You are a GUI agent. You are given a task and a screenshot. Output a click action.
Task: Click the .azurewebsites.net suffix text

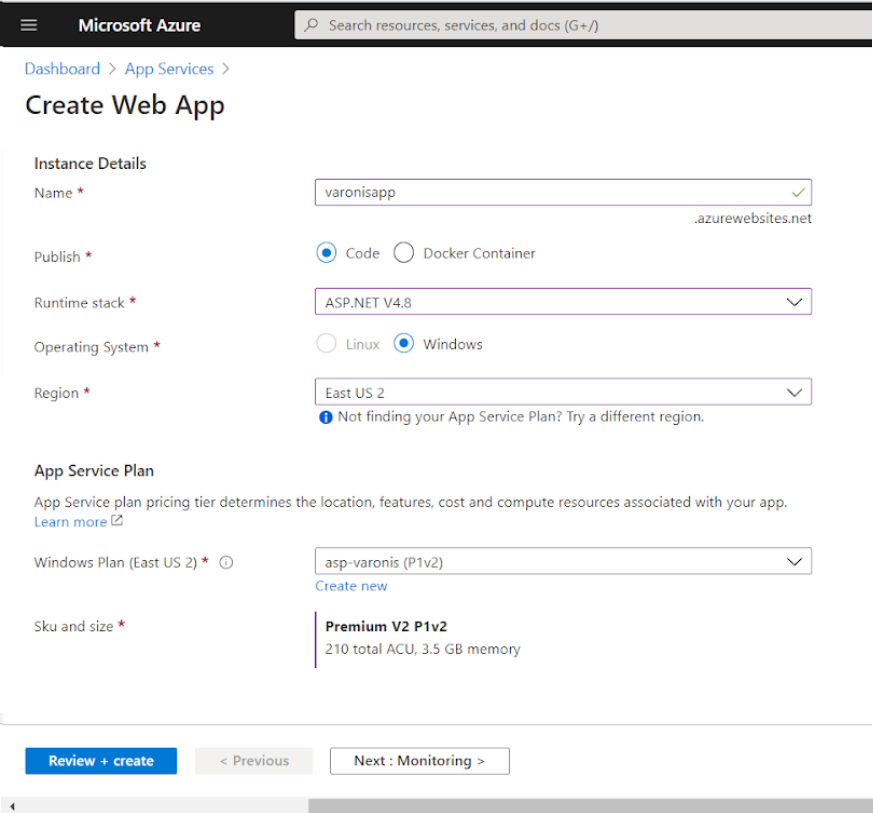tap(753, 218)
